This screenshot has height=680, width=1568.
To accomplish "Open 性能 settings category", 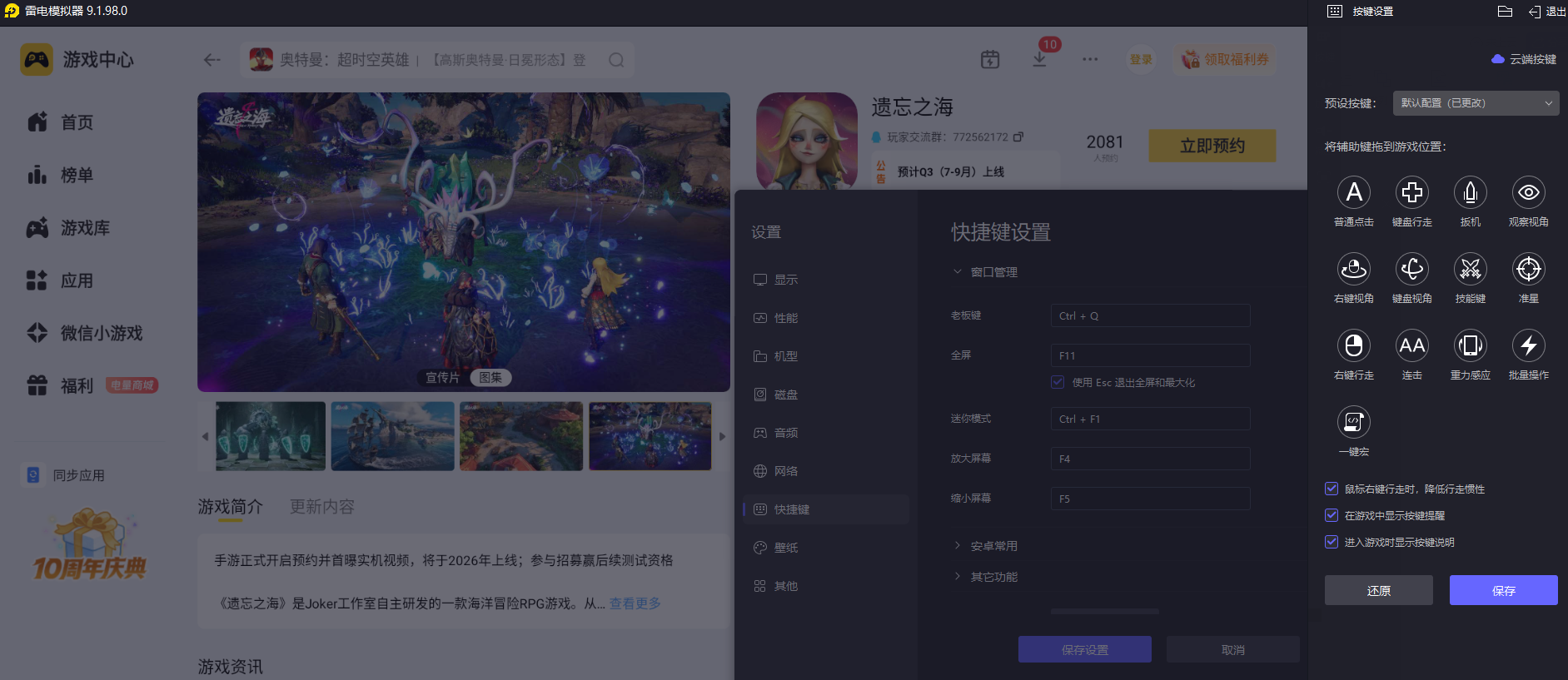I will pos(825,318).
